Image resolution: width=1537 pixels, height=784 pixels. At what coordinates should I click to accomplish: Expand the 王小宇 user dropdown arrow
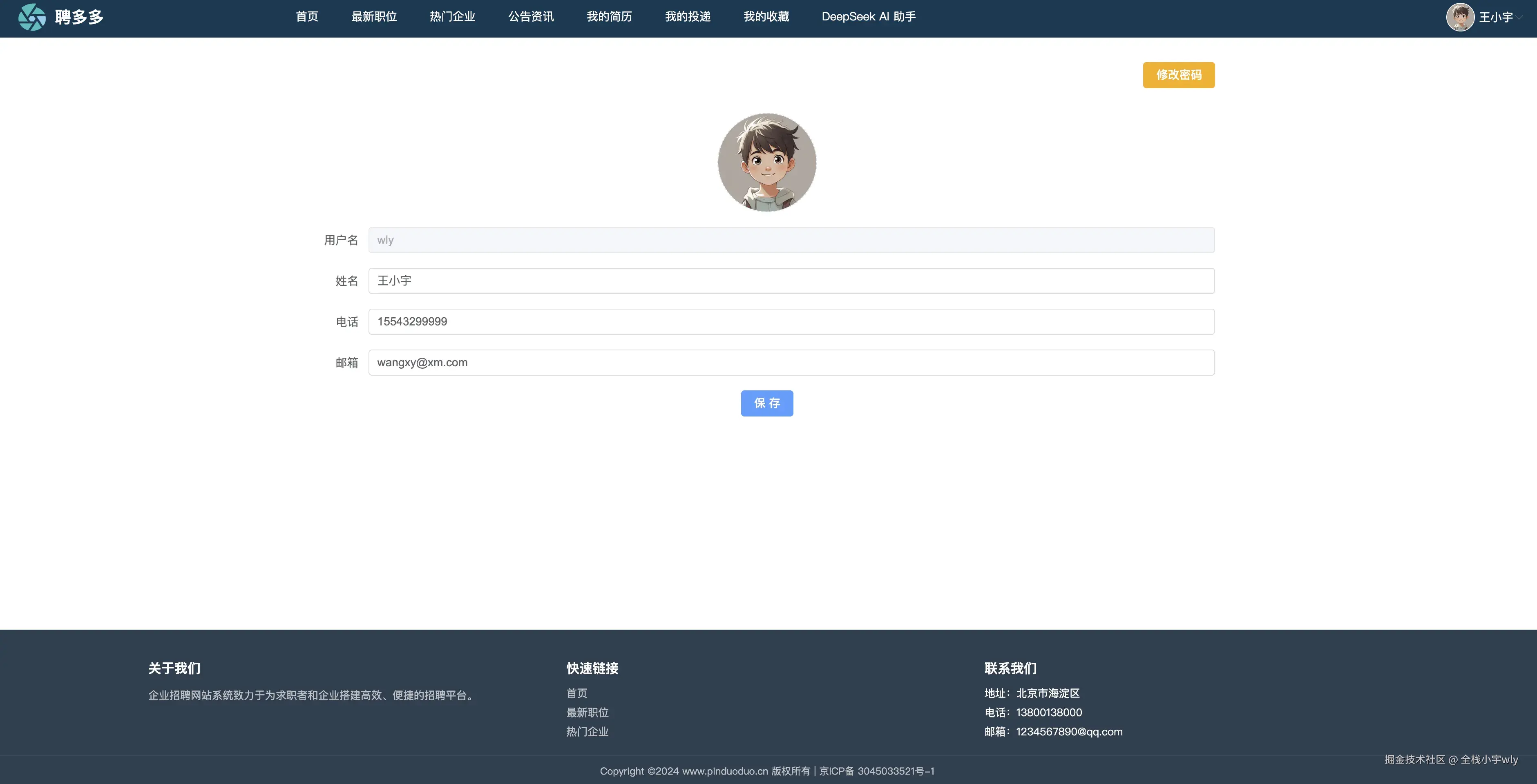[1520, 17]
